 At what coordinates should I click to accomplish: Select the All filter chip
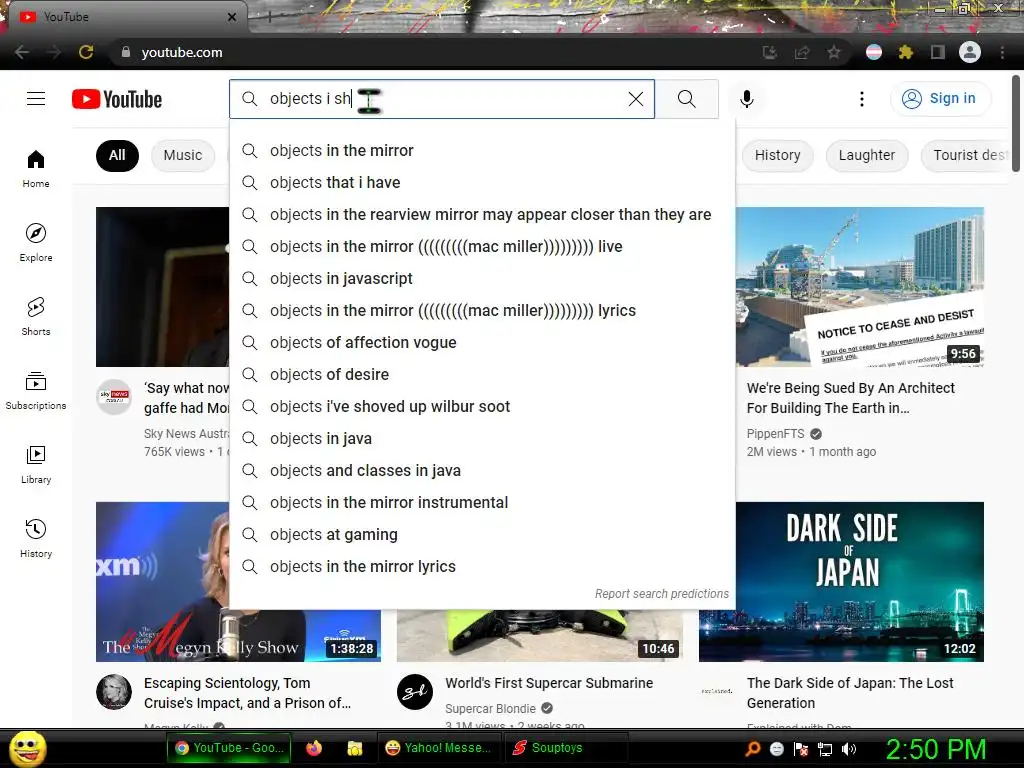117,155
